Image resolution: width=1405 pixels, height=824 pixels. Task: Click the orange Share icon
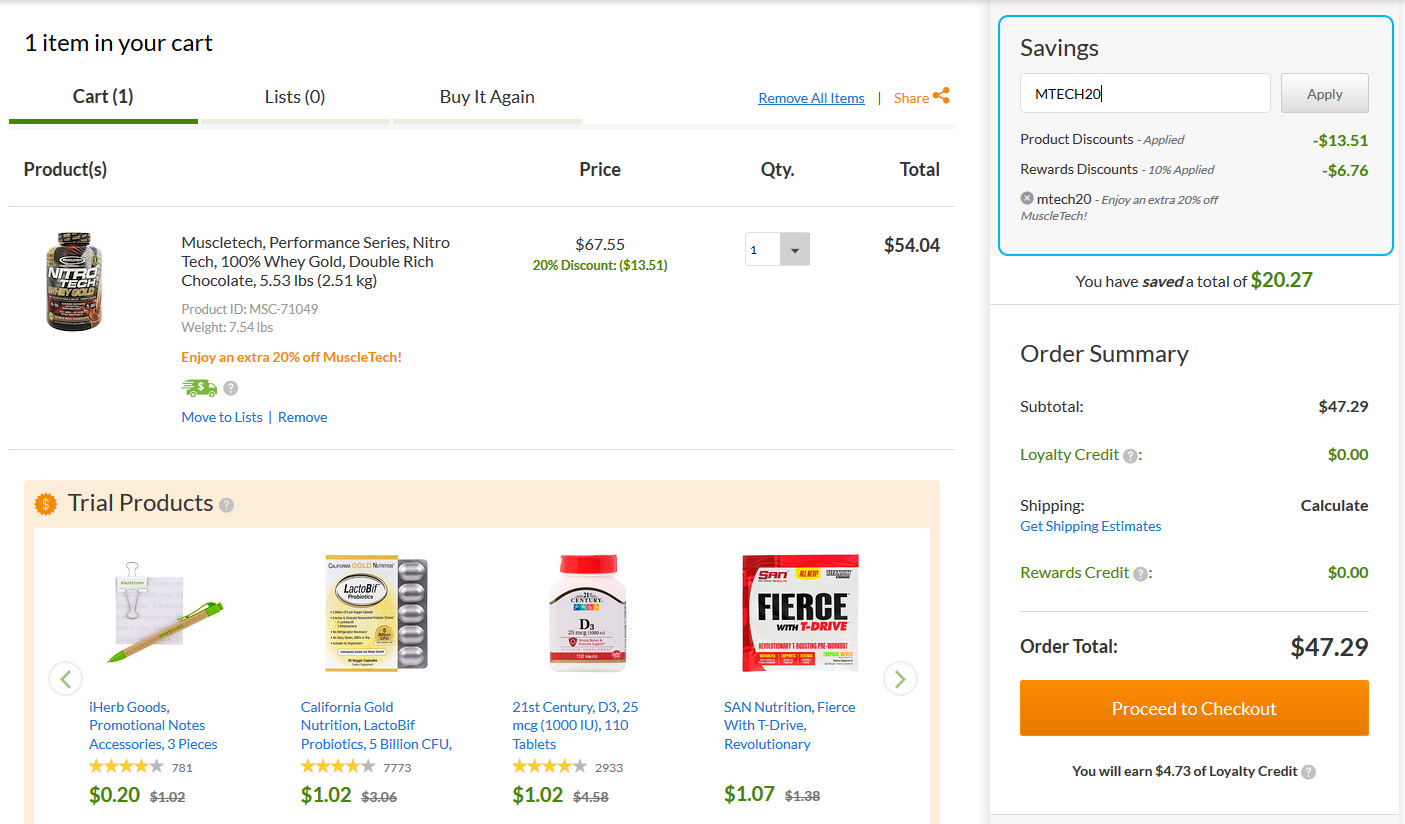tap(941, 96)
